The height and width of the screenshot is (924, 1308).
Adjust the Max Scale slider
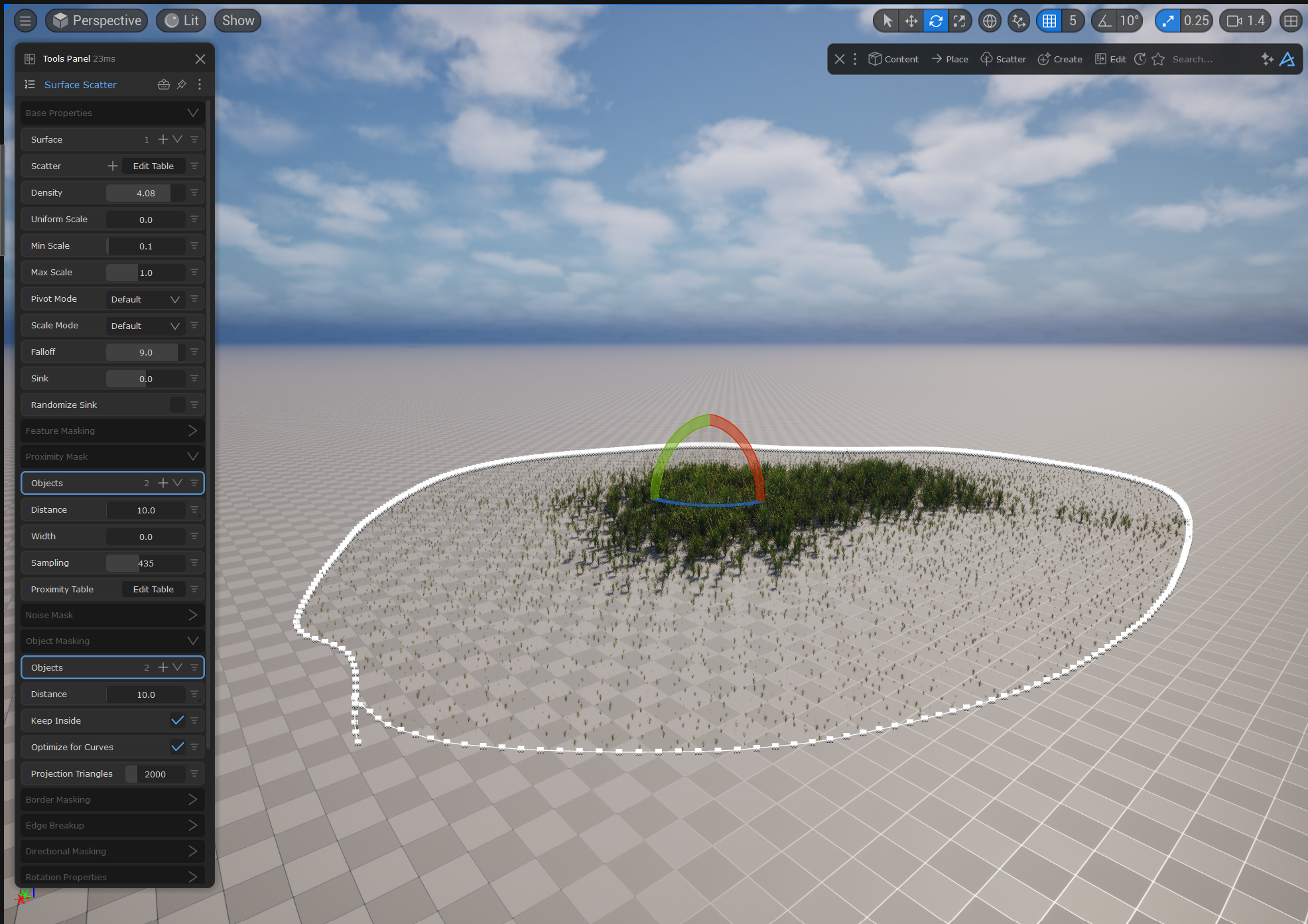click(x=145, y=273)
